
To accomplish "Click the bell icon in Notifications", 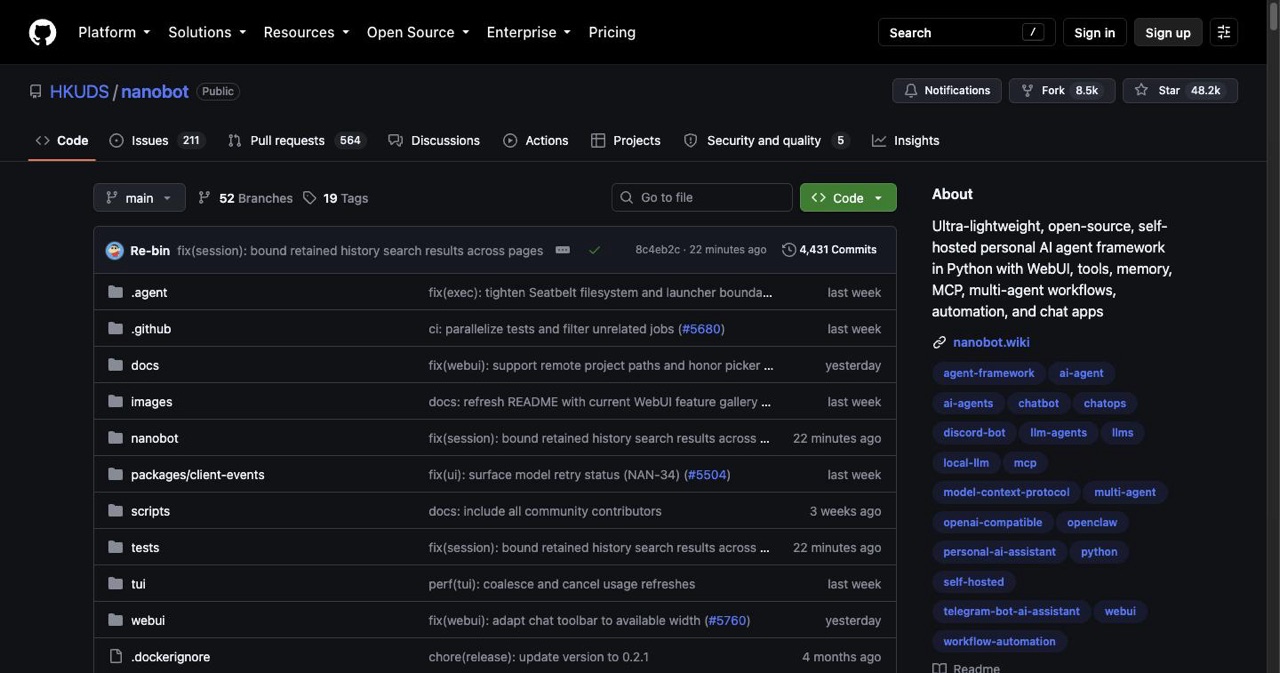I will tap(911, 90).
